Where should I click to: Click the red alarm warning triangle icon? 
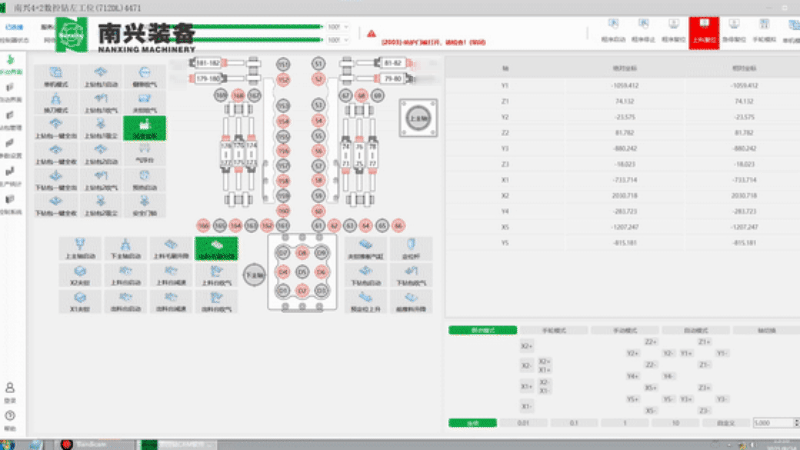(x=371, y=32)
